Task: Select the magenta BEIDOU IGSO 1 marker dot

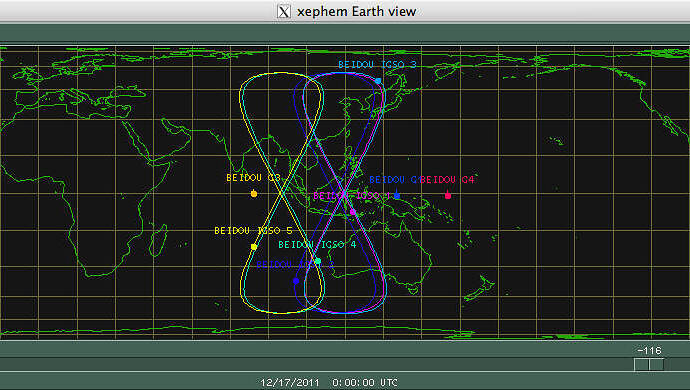Action: pyautogui.click(x=352, y=212)
